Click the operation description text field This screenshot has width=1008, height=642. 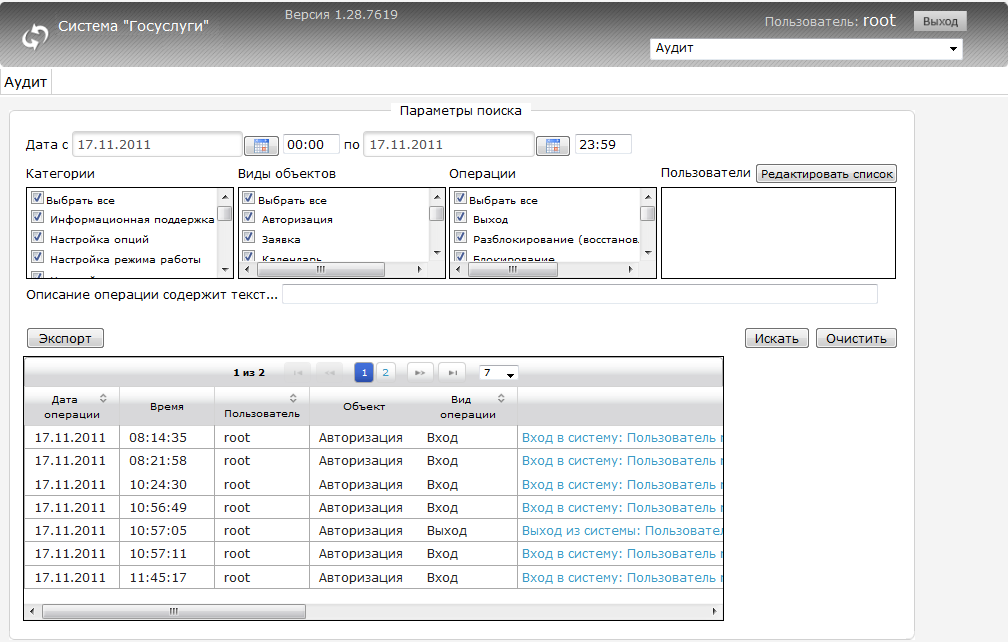click(579, 294)
